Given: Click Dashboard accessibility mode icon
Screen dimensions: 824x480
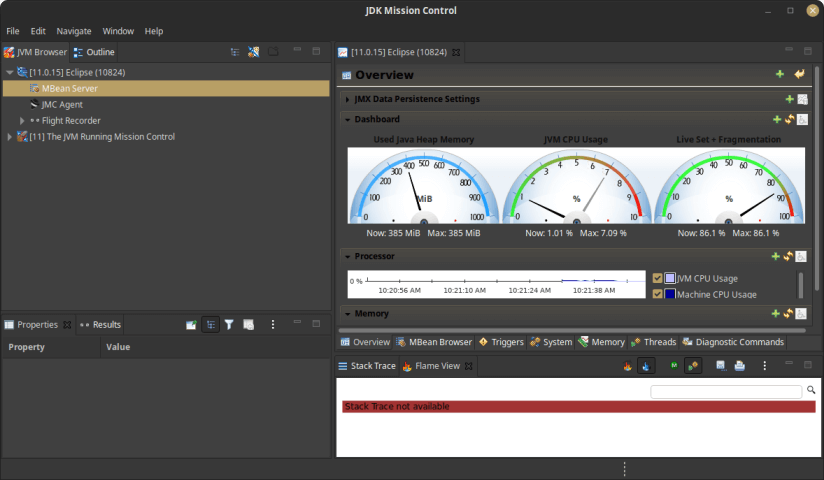Looking at the screenshot, I should tap(802, 119).
